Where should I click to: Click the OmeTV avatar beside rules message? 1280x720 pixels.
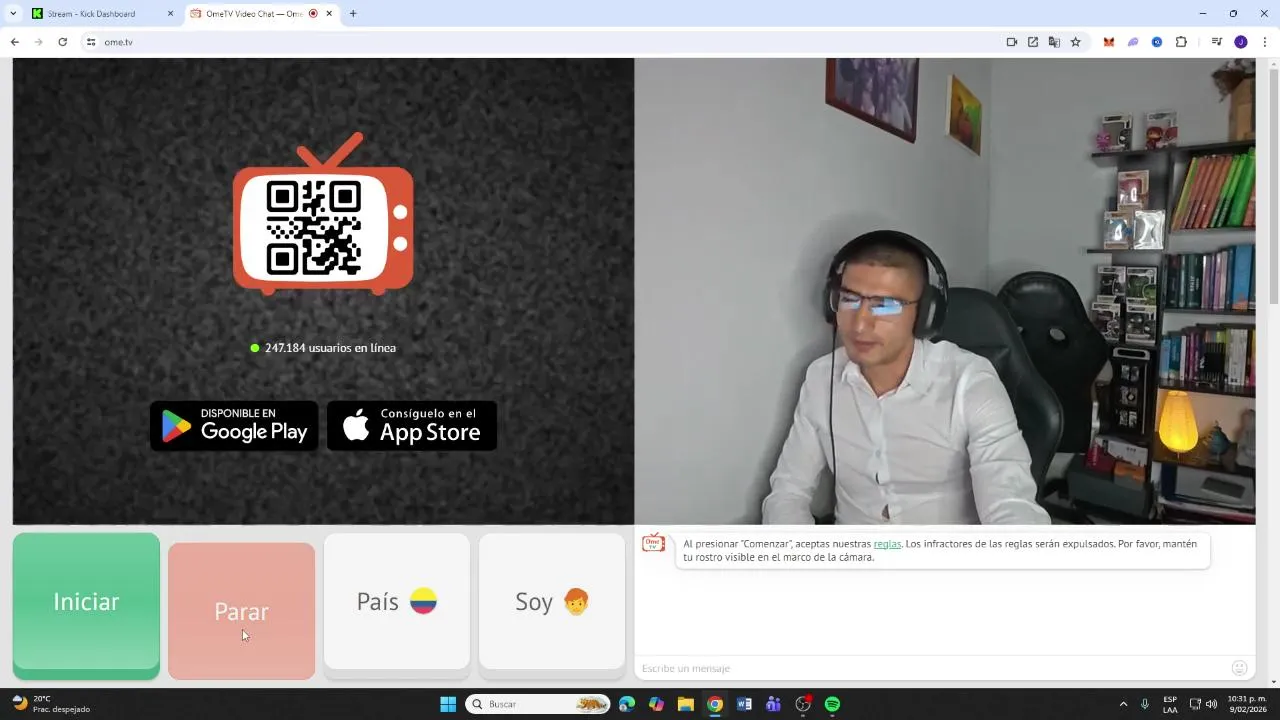tap(653, 543)
